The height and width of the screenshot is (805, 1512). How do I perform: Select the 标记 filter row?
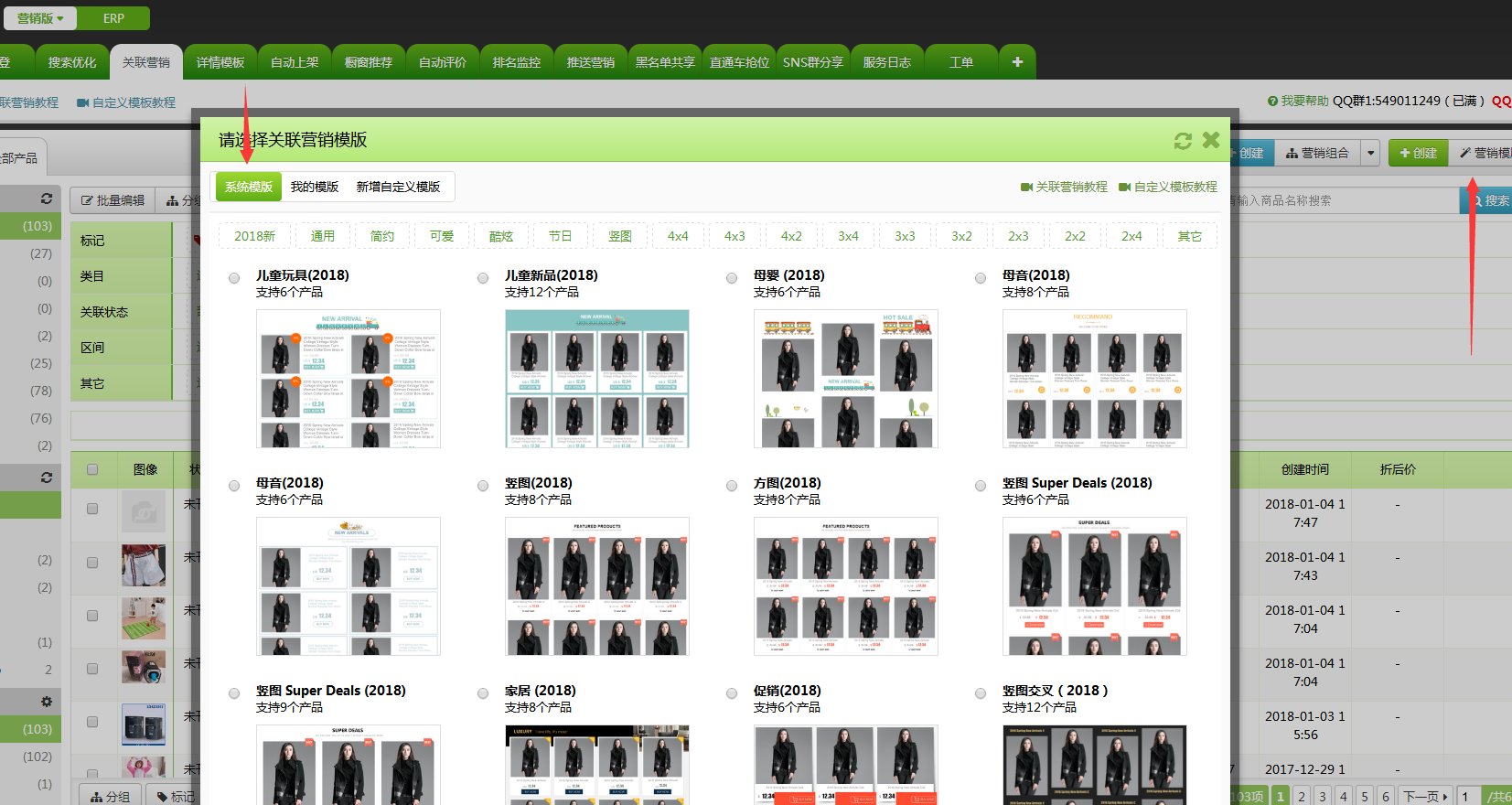click(121, 241)
